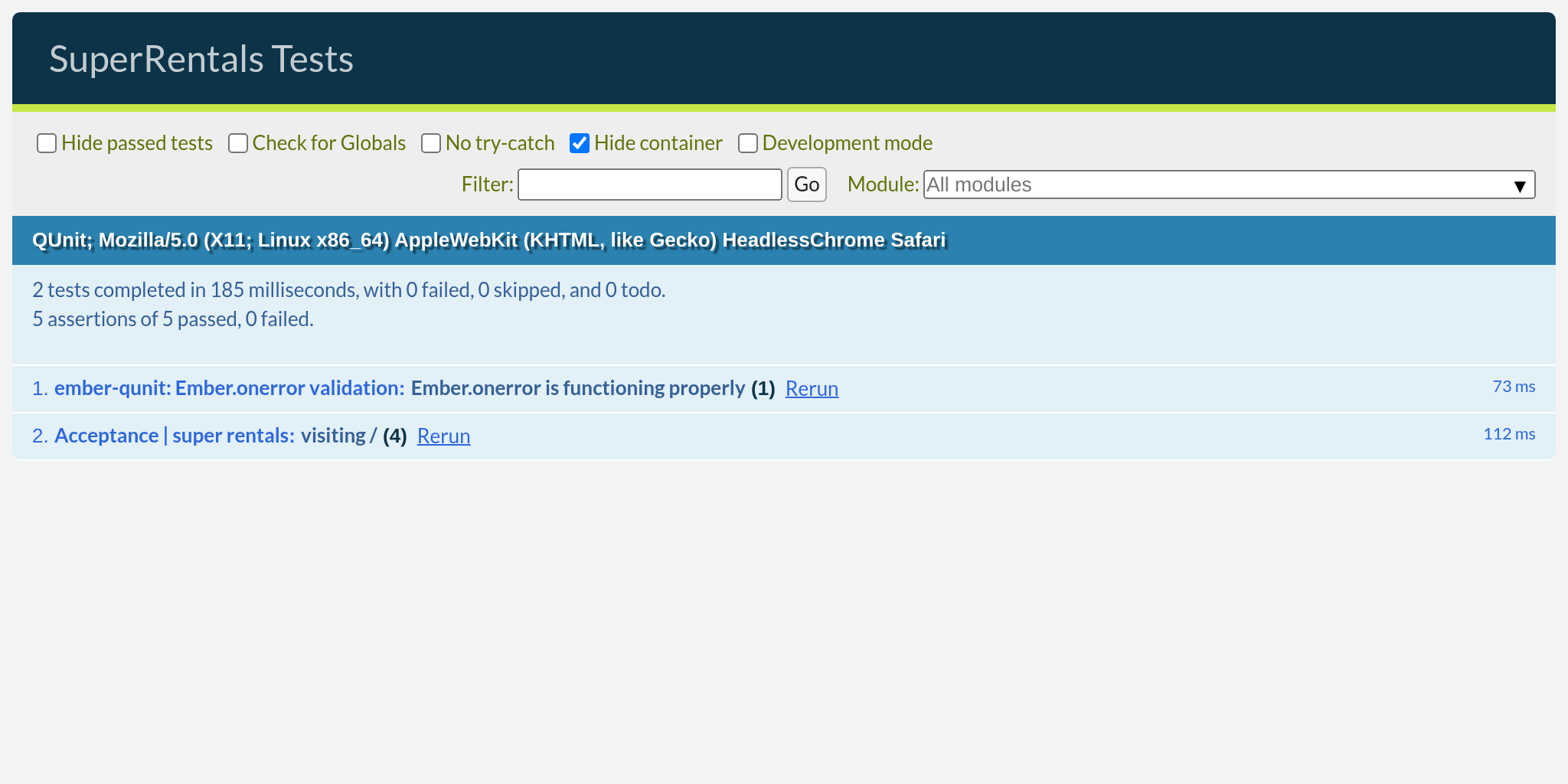Expand the ember-qunit: Ember.onerror validation test
This screenshot has width=1568, height=784.
[x=229, y=388]
